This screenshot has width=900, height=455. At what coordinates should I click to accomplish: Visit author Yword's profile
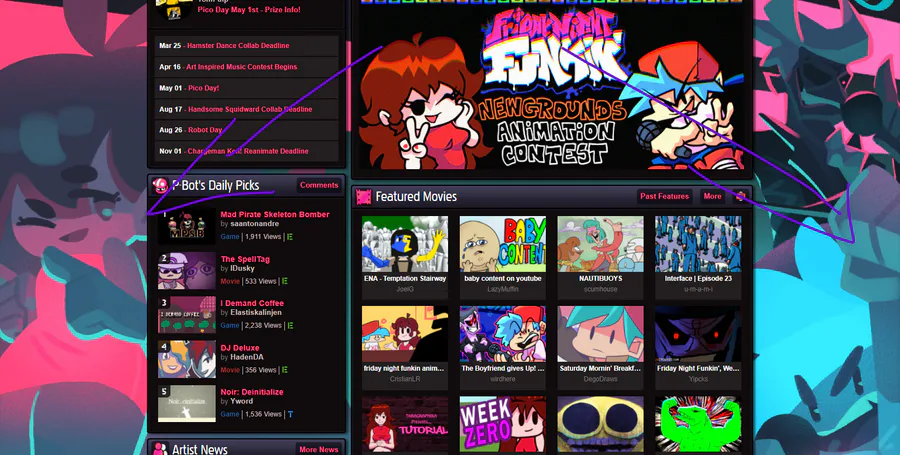click(241, 401)
